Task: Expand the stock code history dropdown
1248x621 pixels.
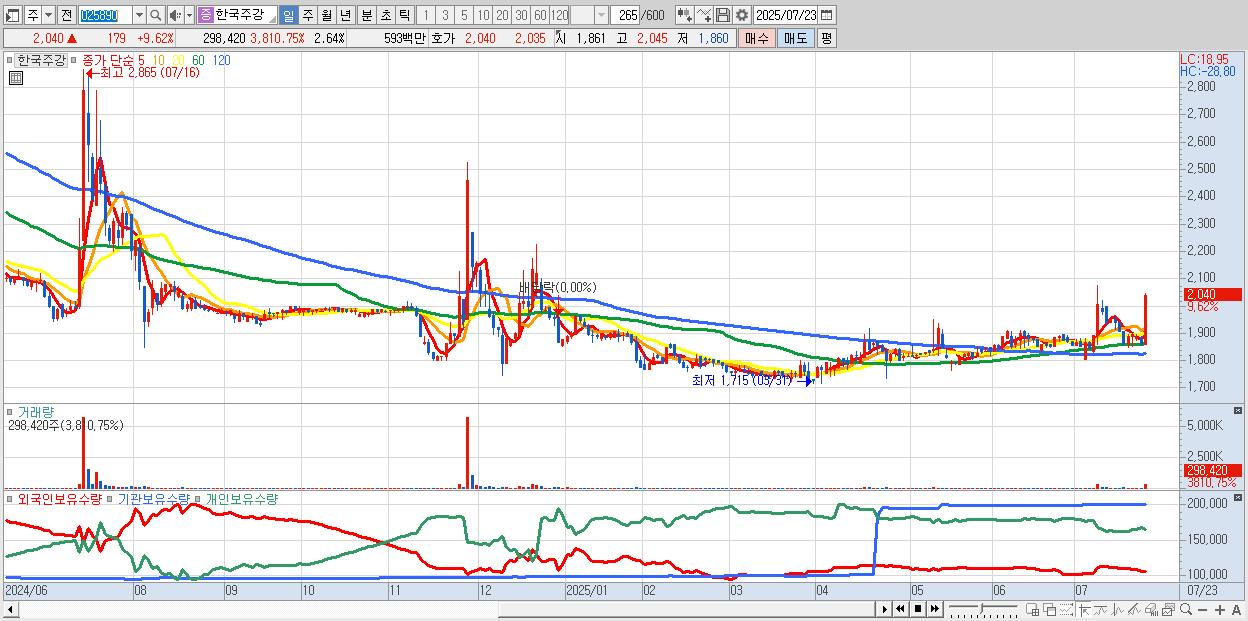Action: 139,15
